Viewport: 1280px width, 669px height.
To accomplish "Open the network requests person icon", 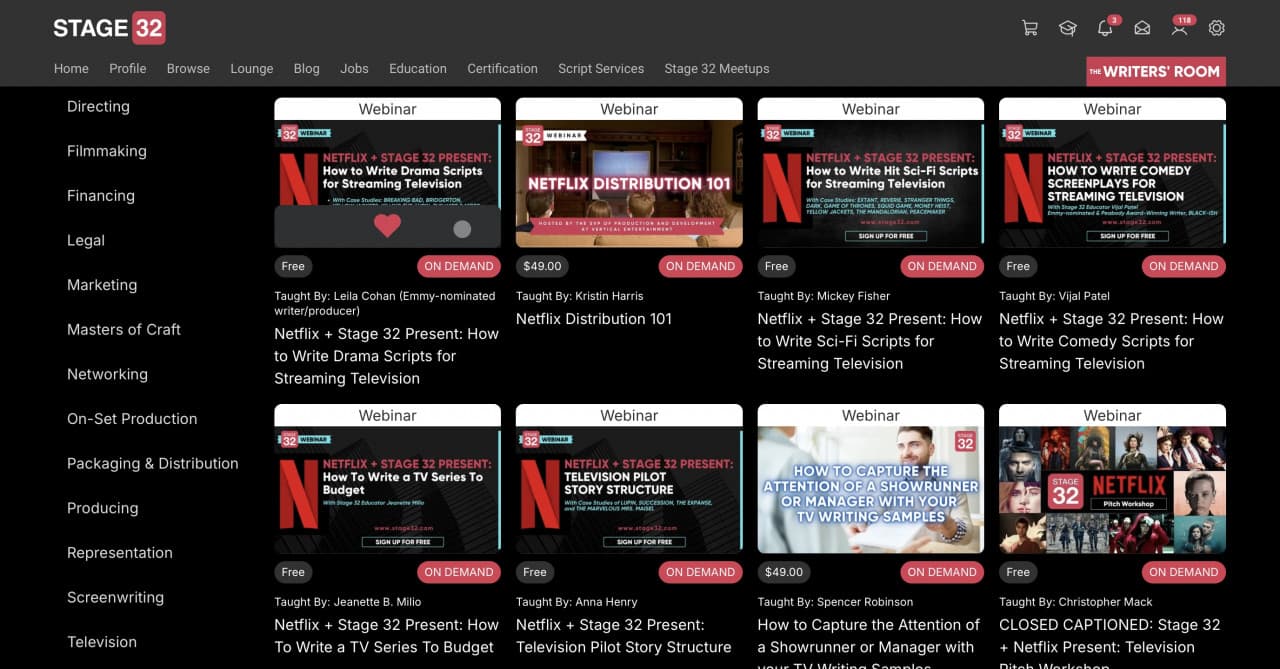I will (1180, 28).
